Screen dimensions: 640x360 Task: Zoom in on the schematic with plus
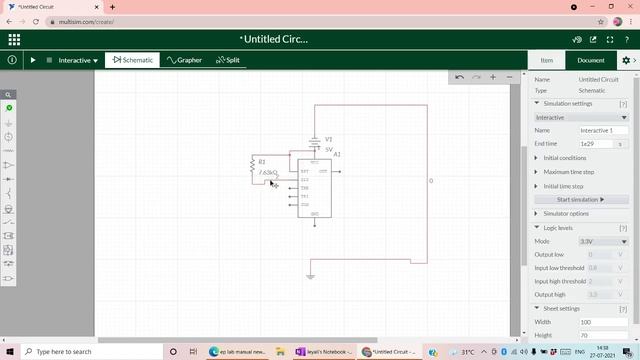coord(493,77)
